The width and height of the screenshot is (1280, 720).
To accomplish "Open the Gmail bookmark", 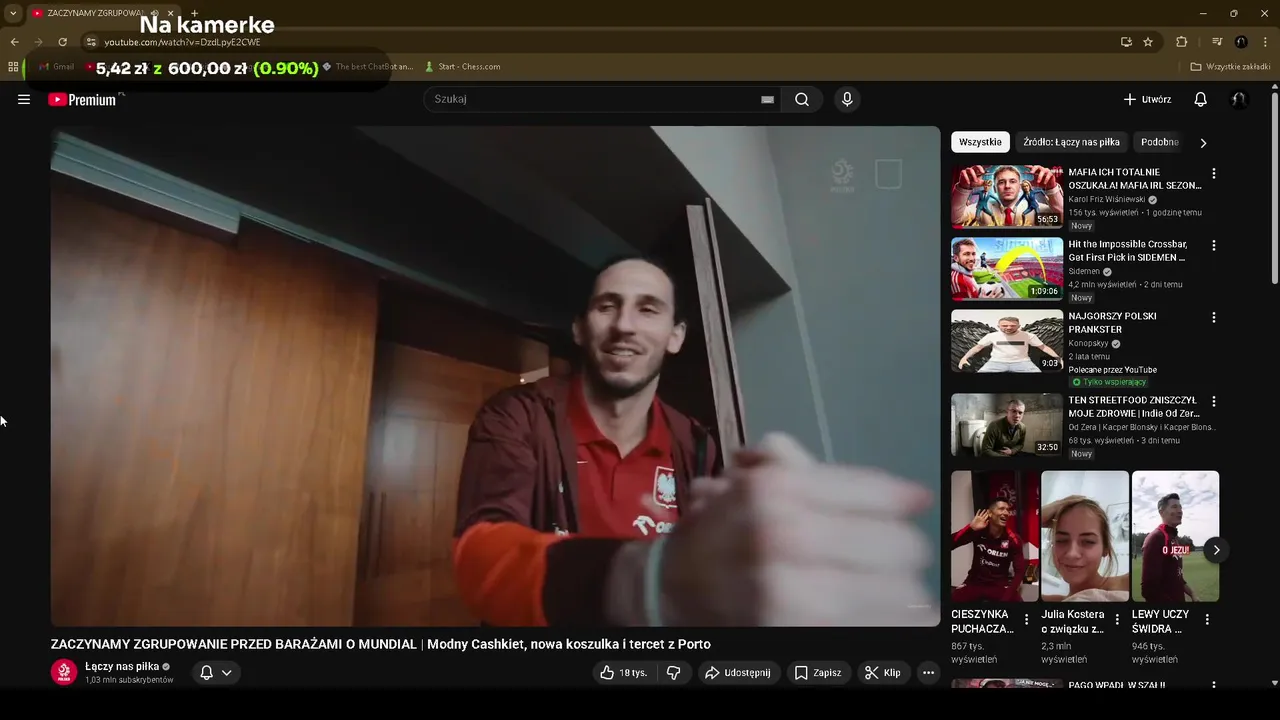I will point(56,67).
